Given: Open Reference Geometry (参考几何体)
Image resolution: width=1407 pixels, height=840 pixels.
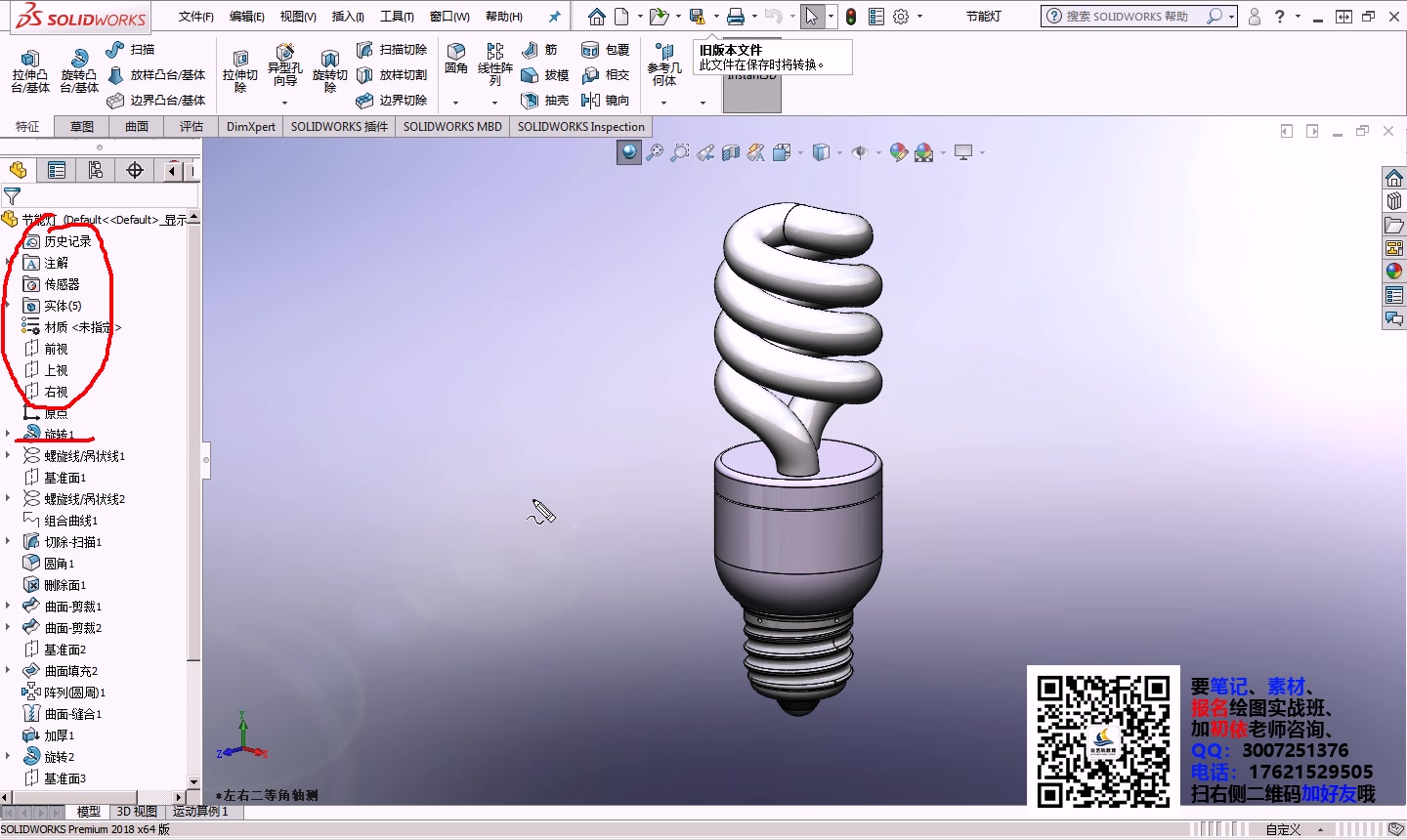Looking at the screenshot, I should tap(664, 64).
